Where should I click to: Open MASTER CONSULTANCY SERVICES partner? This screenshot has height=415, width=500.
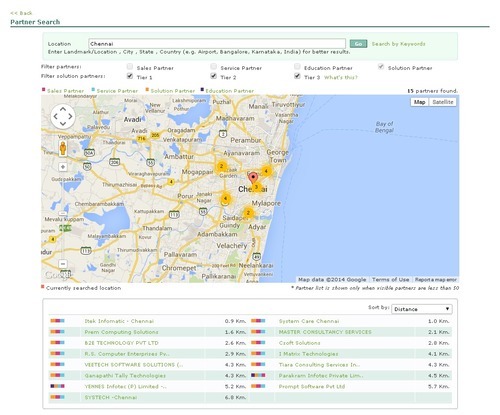(325, 332)
